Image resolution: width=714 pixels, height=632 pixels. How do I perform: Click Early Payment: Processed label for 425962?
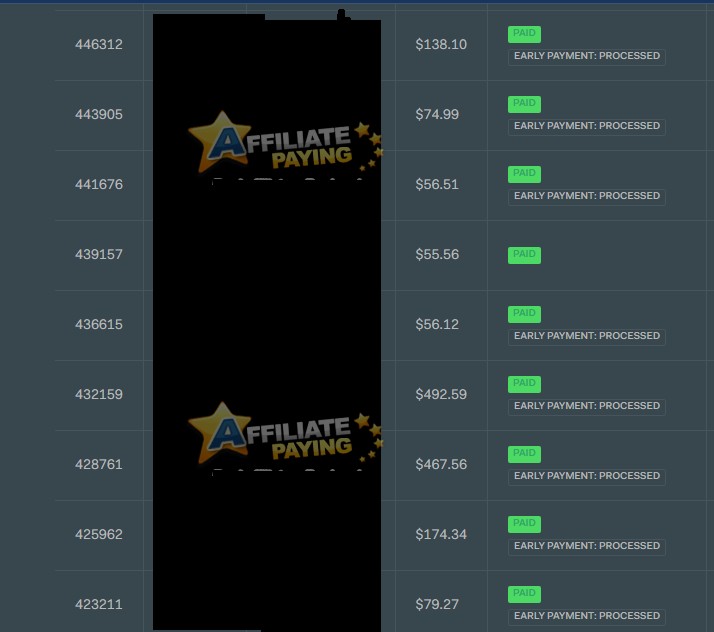click(586, 547)
